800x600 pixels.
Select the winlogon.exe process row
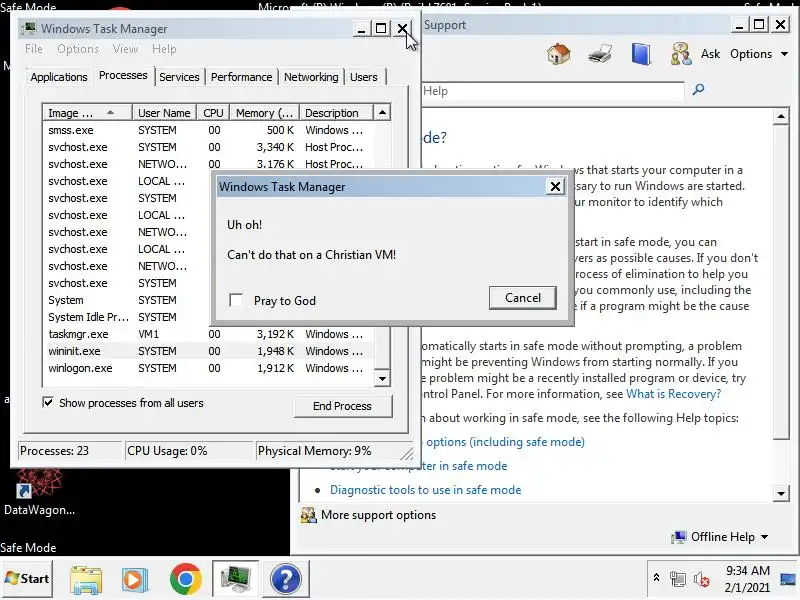point(209,368)
